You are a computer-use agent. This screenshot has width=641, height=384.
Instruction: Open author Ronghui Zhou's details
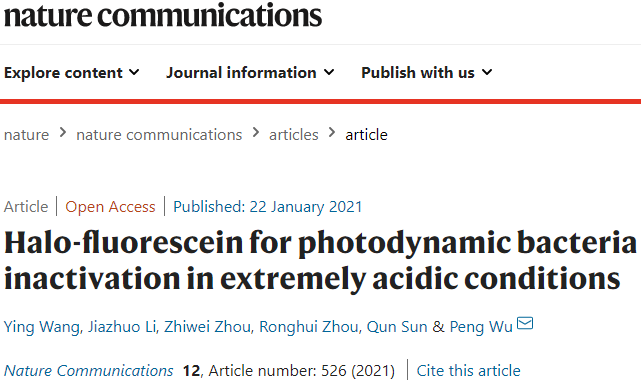pyautogui.click(x=309, y=327)
